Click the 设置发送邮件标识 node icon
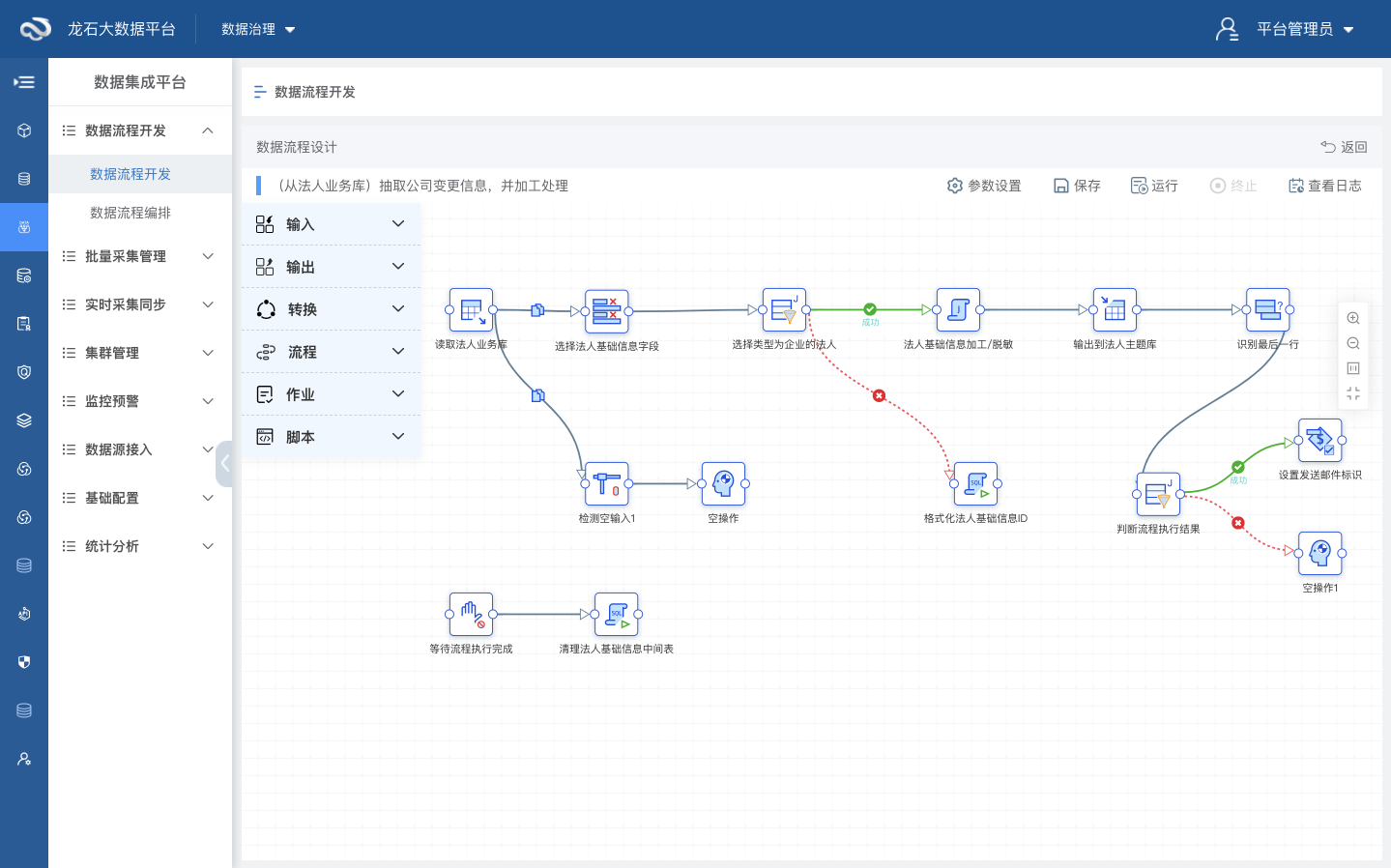This screenshot has height=868, width=1391. (x=1320, y=441)
